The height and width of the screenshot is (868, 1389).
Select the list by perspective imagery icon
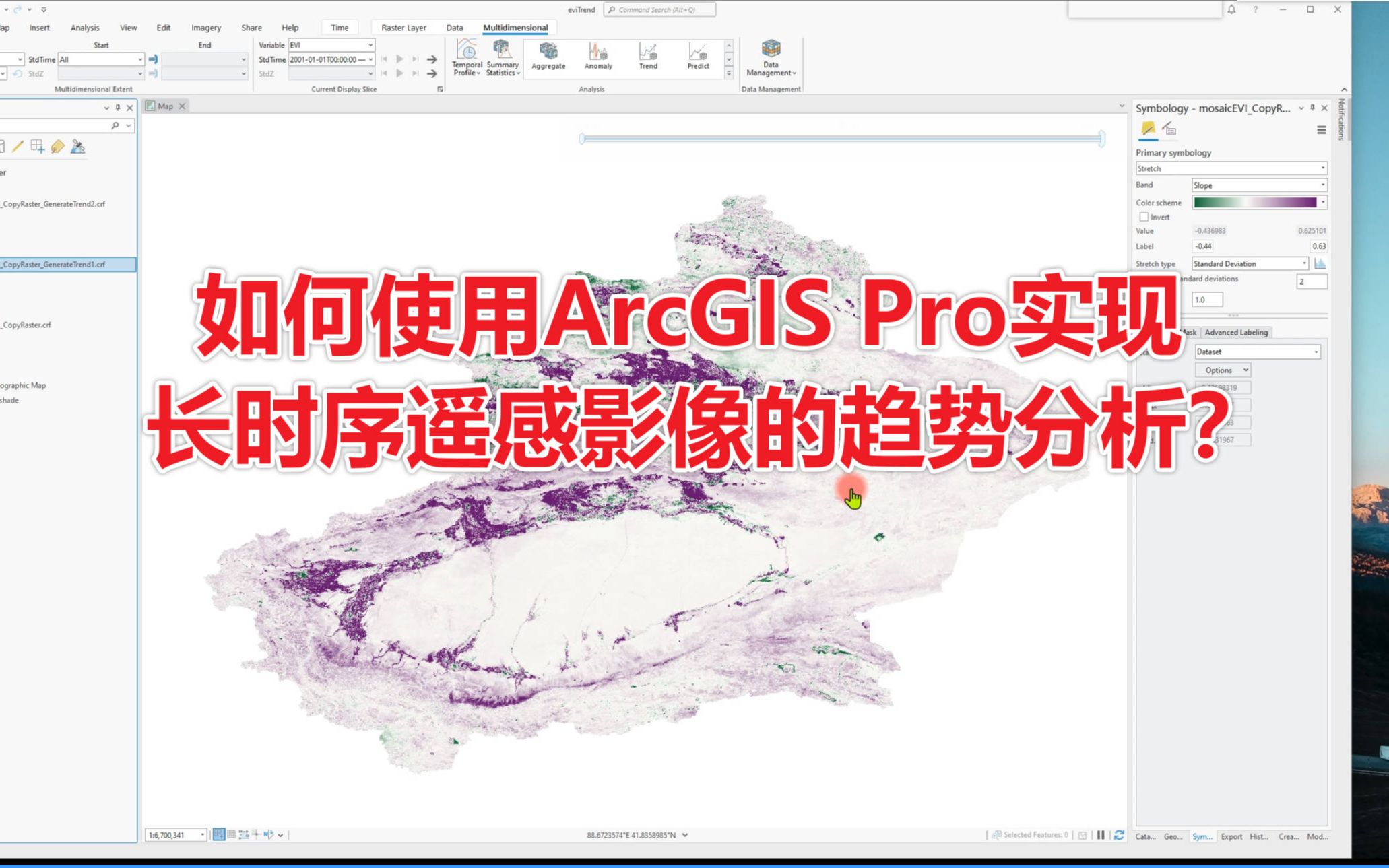click(x=77, y=146)
